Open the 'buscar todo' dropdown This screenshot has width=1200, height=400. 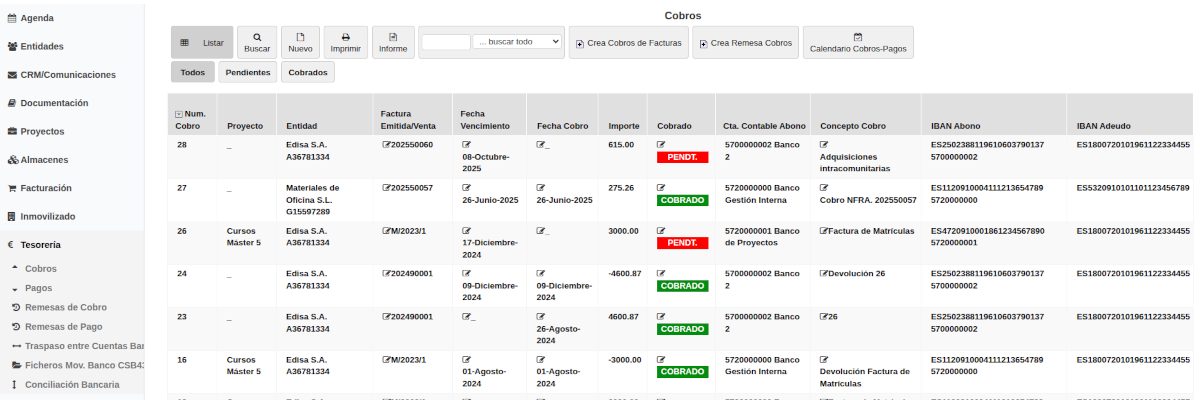coord(517,42)
